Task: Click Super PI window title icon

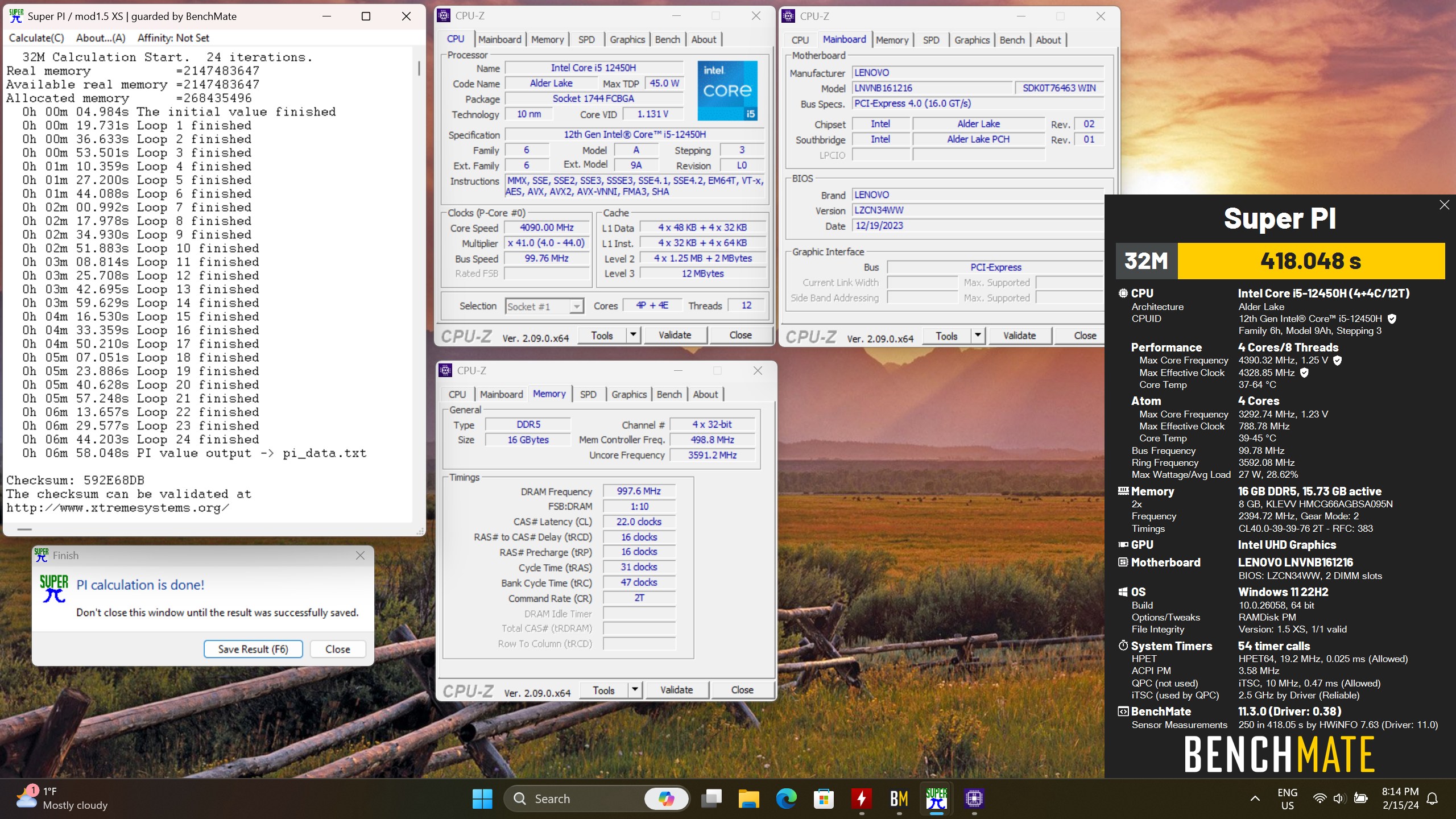Action: point(16,16)
